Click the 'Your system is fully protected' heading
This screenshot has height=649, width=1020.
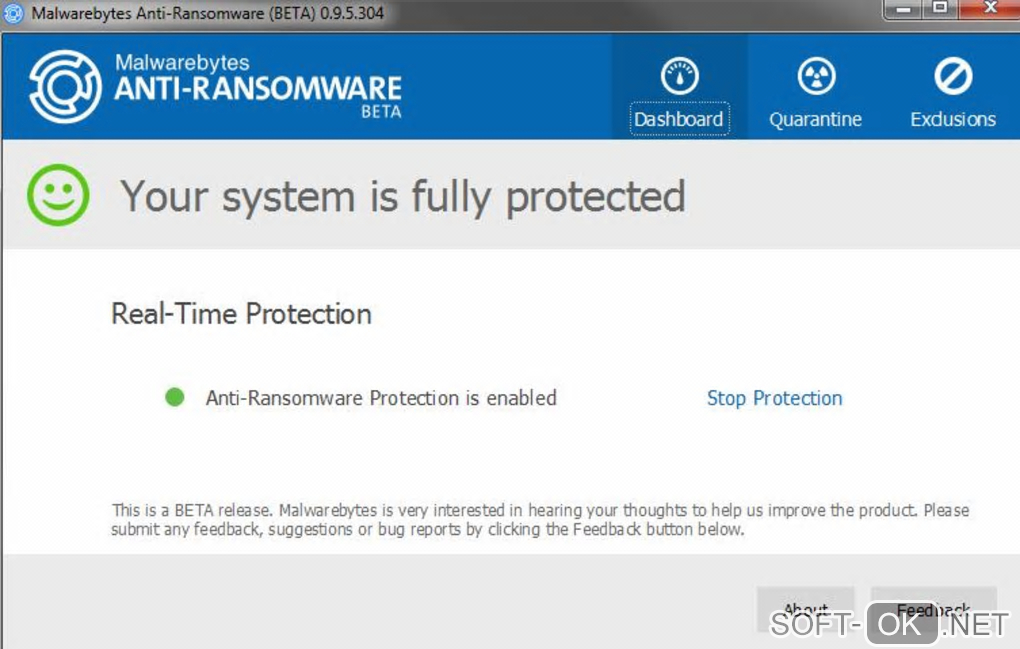click(403, 196)
